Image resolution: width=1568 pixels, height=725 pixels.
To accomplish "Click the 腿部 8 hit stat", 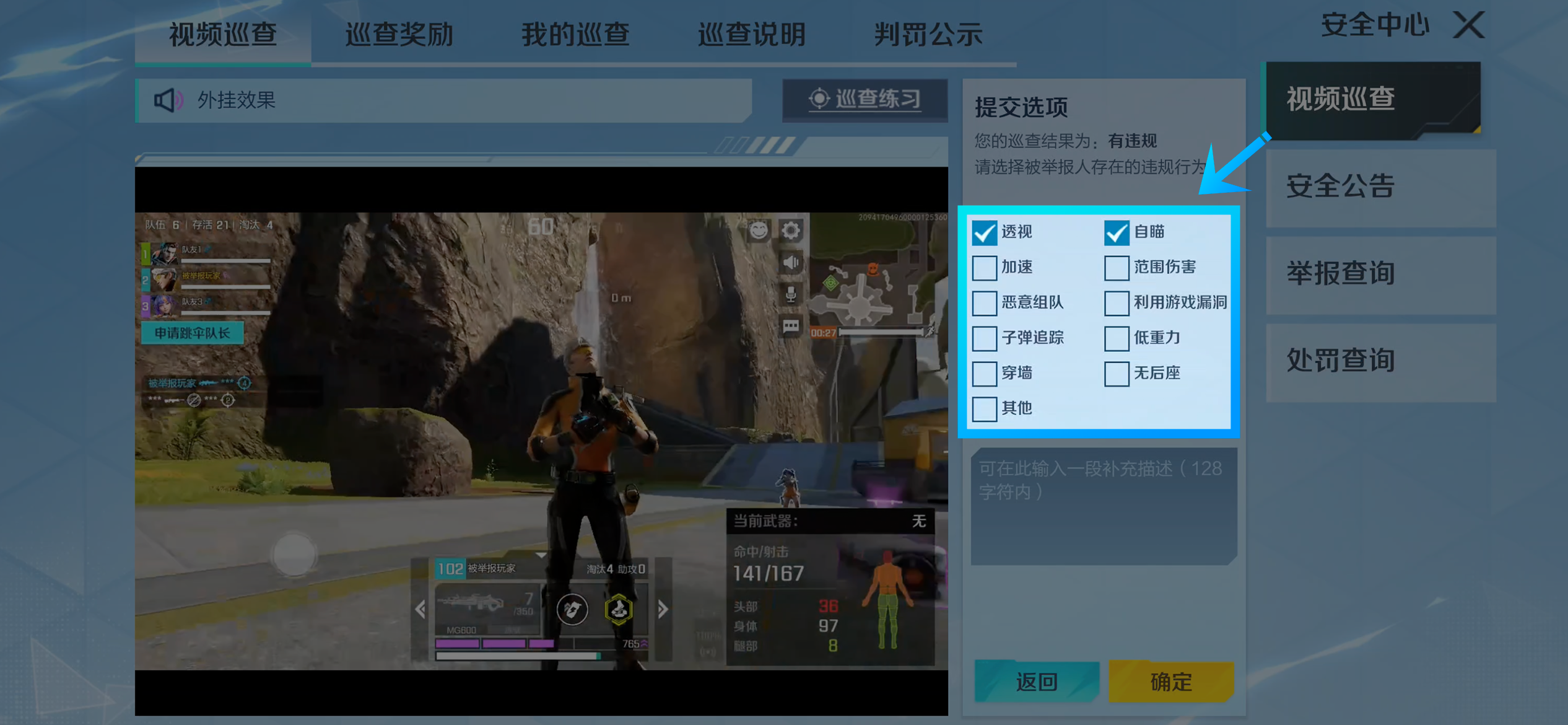I will 786,646.
